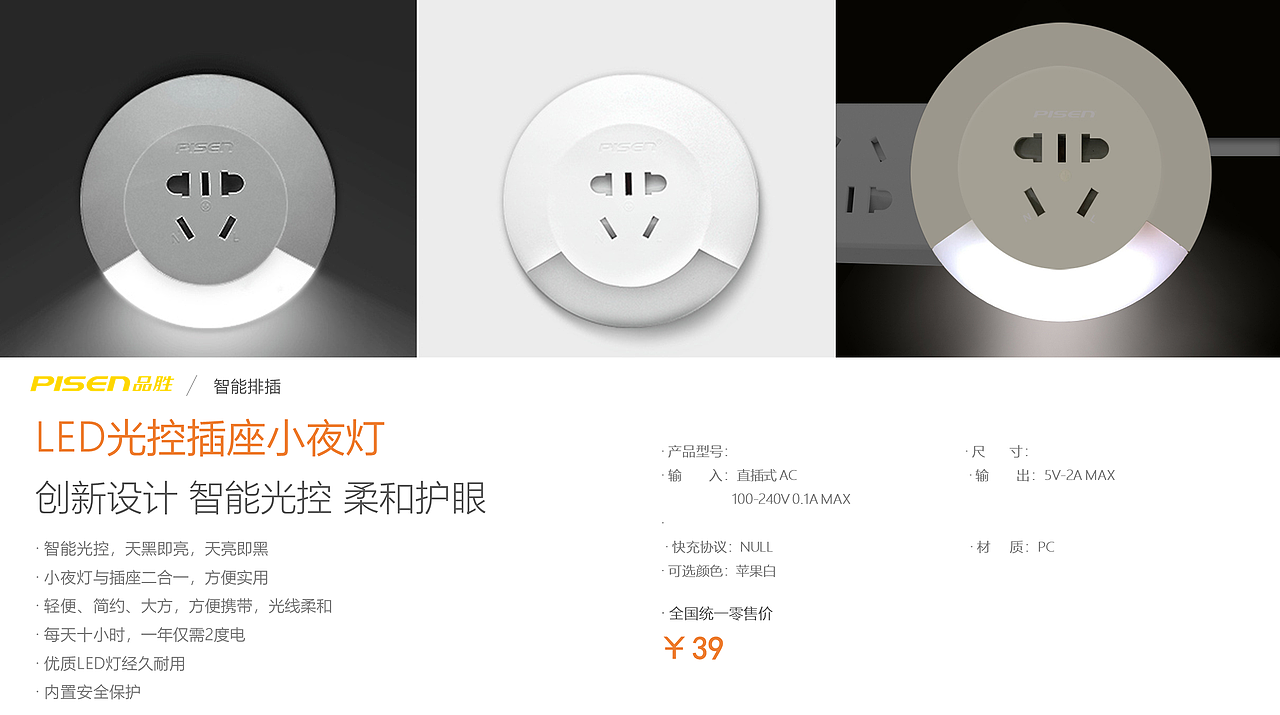Click the LED光控插座小夜灯 product title
This screenshot has height=715, width=1280.
[x=210, y=439]
